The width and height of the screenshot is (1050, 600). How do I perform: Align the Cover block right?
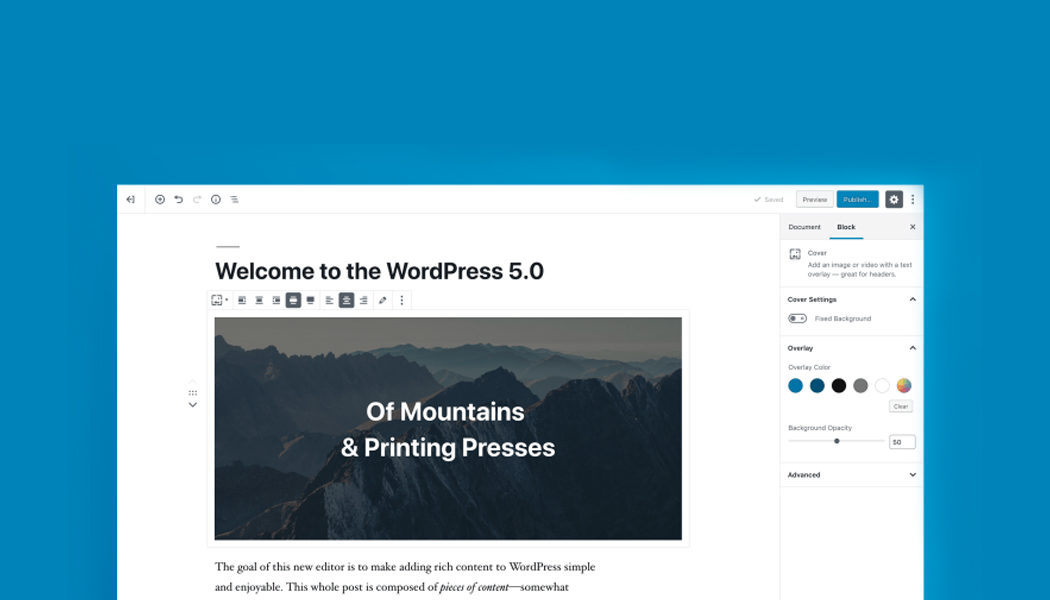point(276,301)
